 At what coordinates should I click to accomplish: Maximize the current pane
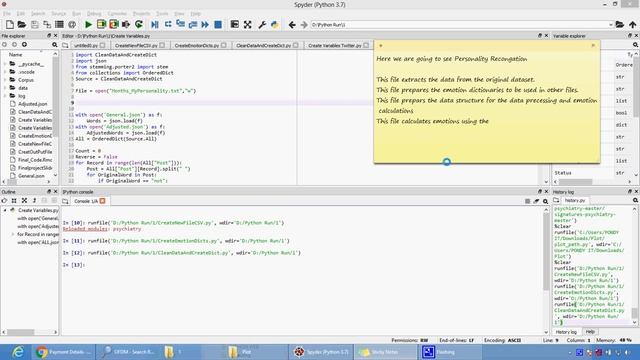pyautogui.click(x=235, y=24)
